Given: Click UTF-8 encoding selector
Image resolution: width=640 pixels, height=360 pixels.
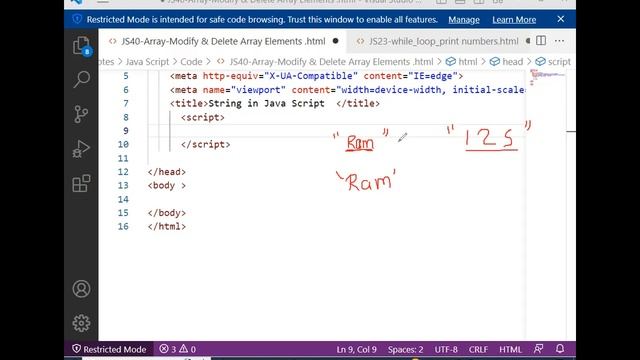Looking at the screenshot, I should point(446,349).
